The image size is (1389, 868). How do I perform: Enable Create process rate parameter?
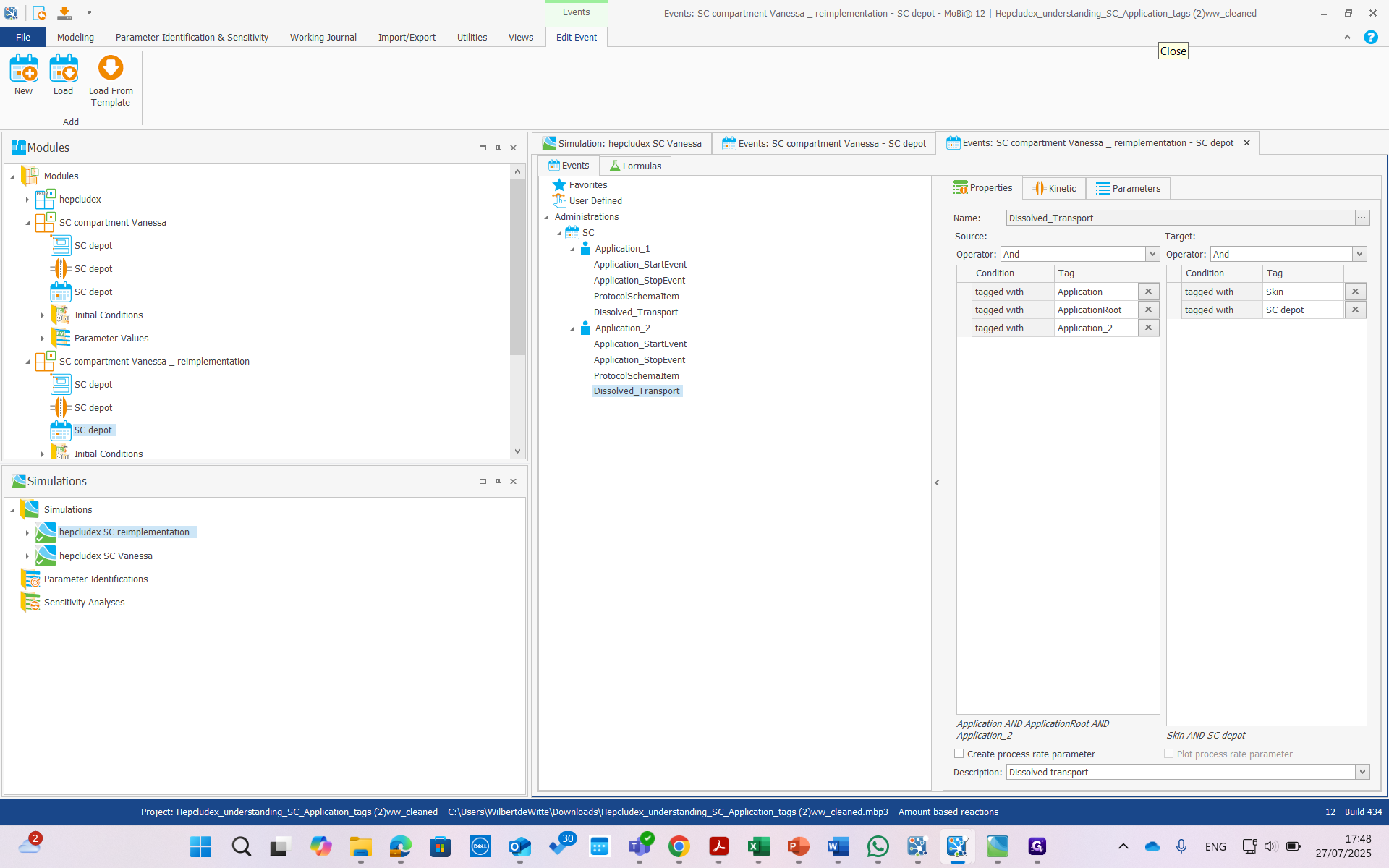pyautogui.click(x=959, y=754)
